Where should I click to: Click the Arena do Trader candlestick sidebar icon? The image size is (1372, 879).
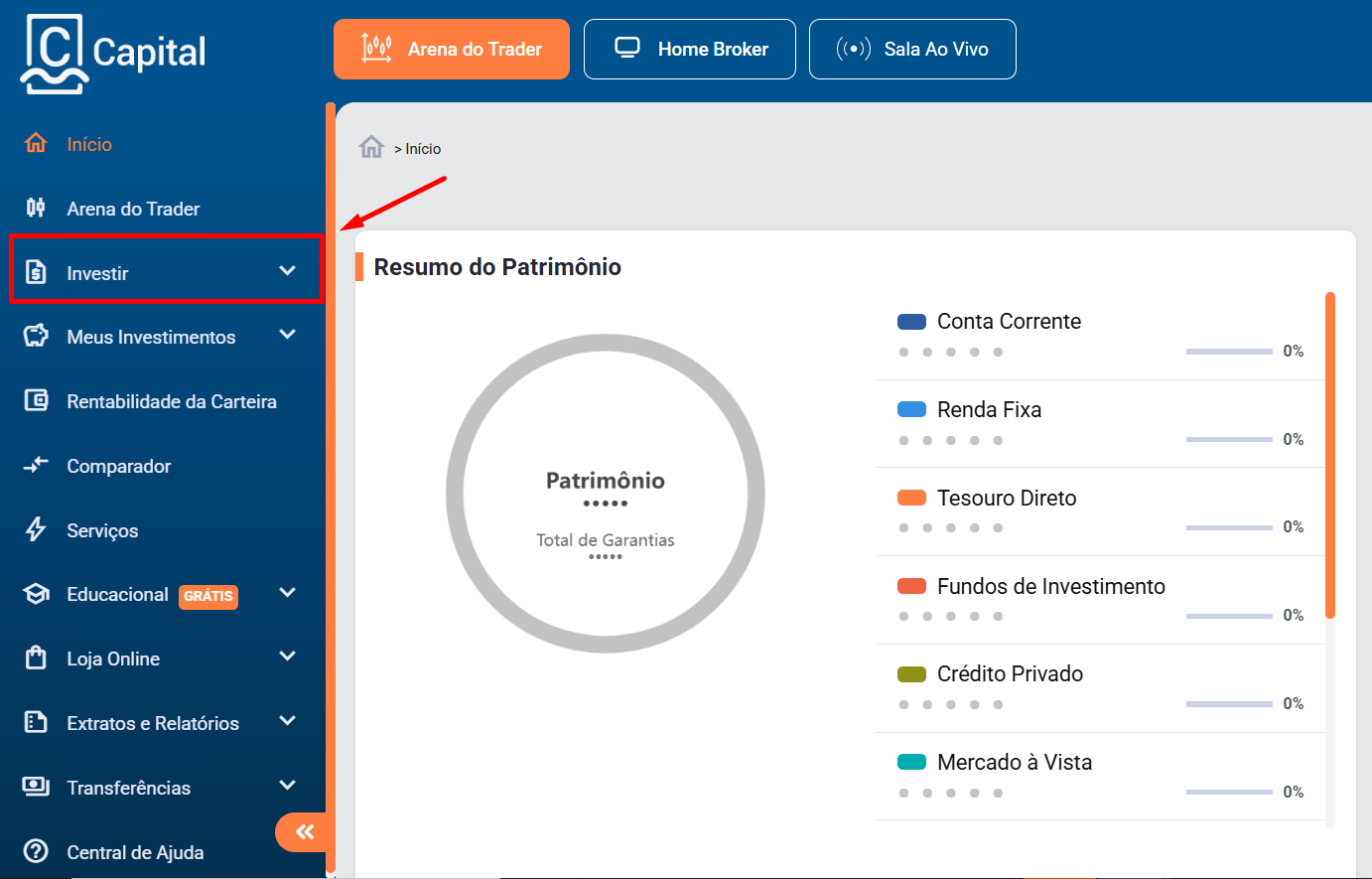tap(36, 208)
